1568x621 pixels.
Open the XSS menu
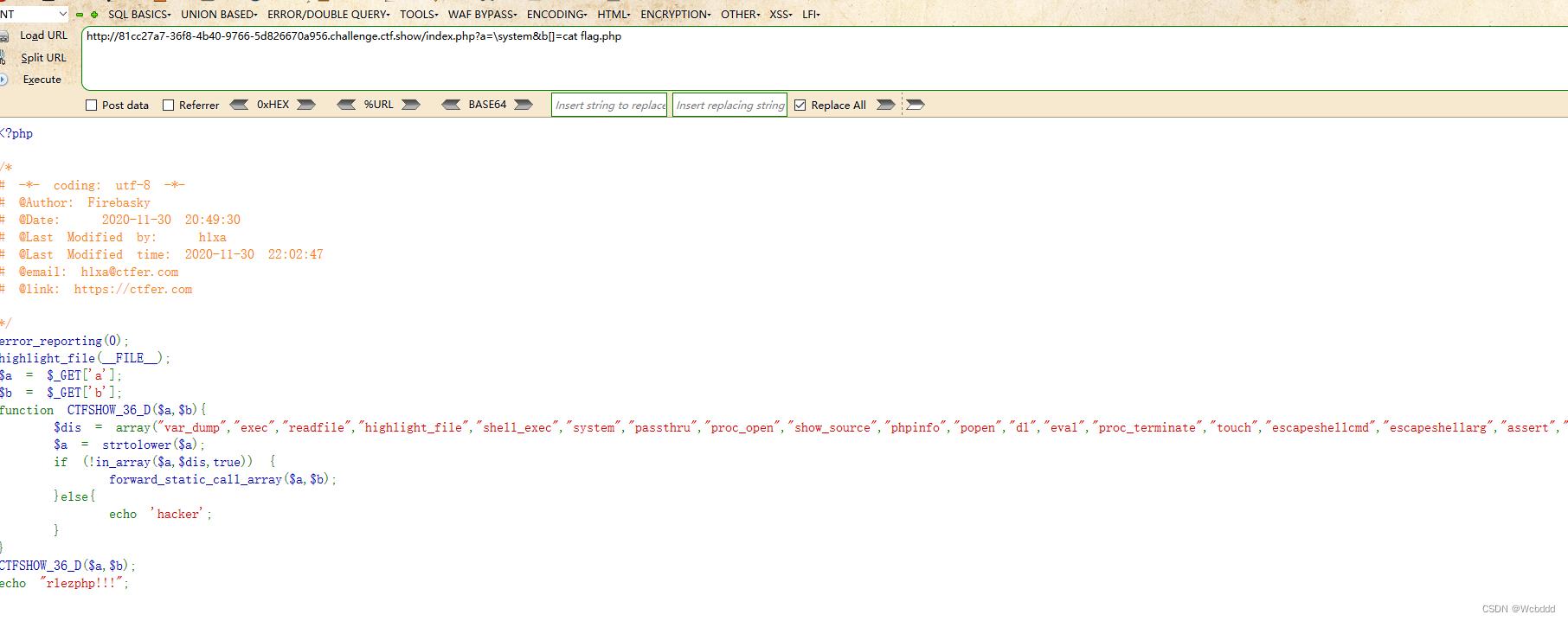point(781,15)
